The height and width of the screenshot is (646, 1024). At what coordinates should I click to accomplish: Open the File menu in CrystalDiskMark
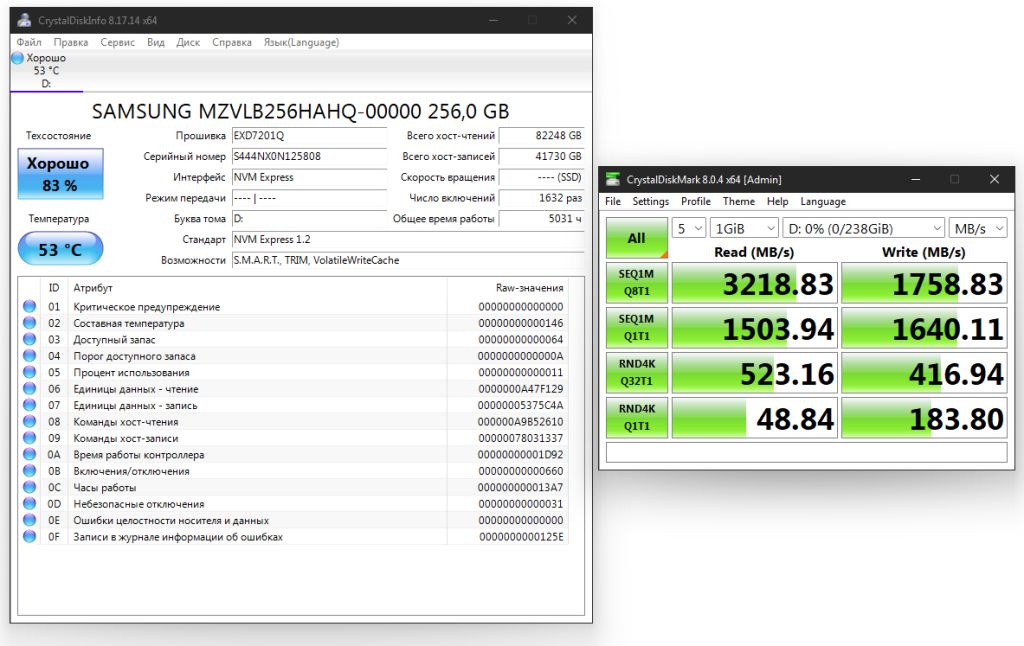613,201
